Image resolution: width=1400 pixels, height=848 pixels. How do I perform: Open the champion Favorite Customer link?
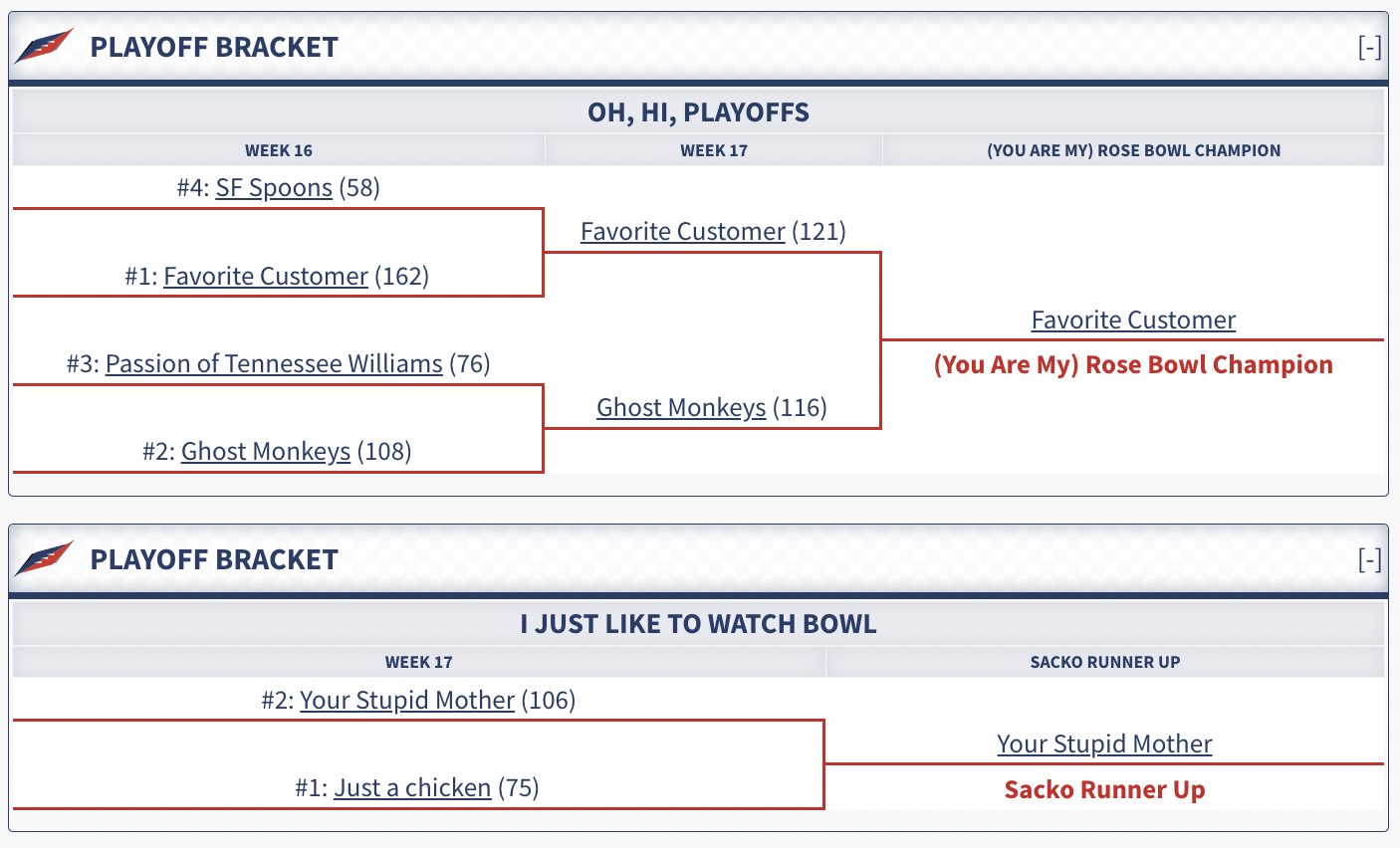coord(1133,319)
